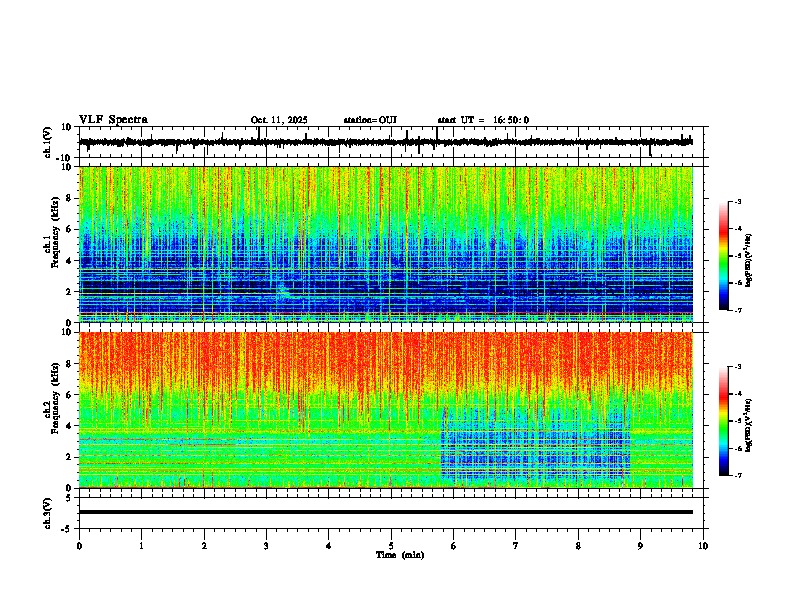Screen dimensions: 792x612
Task: Click the time axis tick label "7"
Action: pyautogui.click(x=516, y=546)
